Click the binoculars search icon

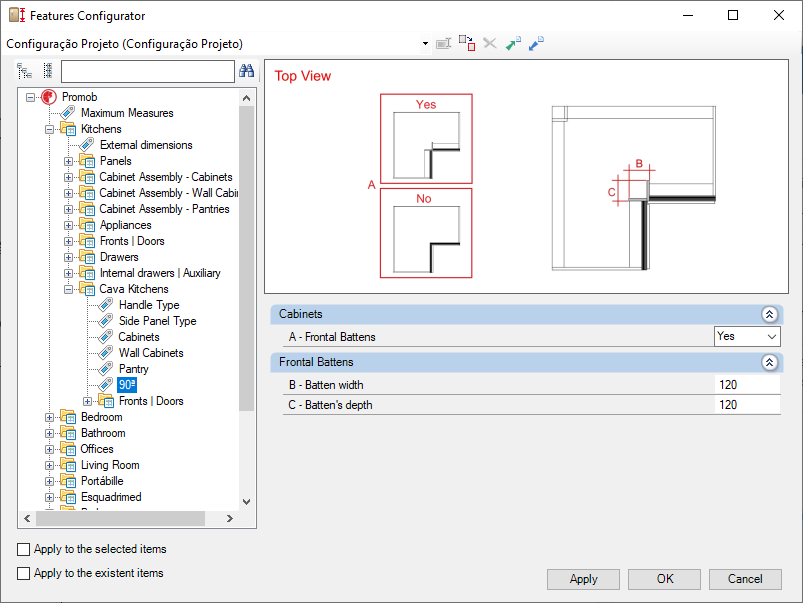point(247,71)
